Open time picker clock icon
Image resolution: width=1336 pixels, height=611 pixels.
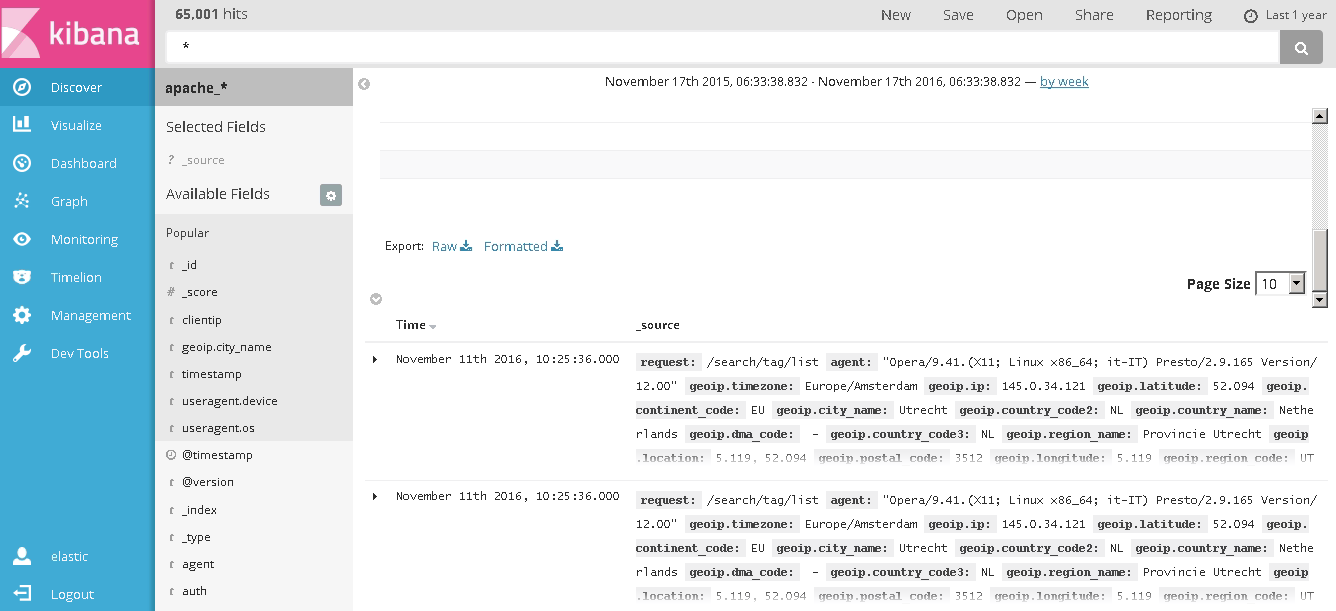1250,16
